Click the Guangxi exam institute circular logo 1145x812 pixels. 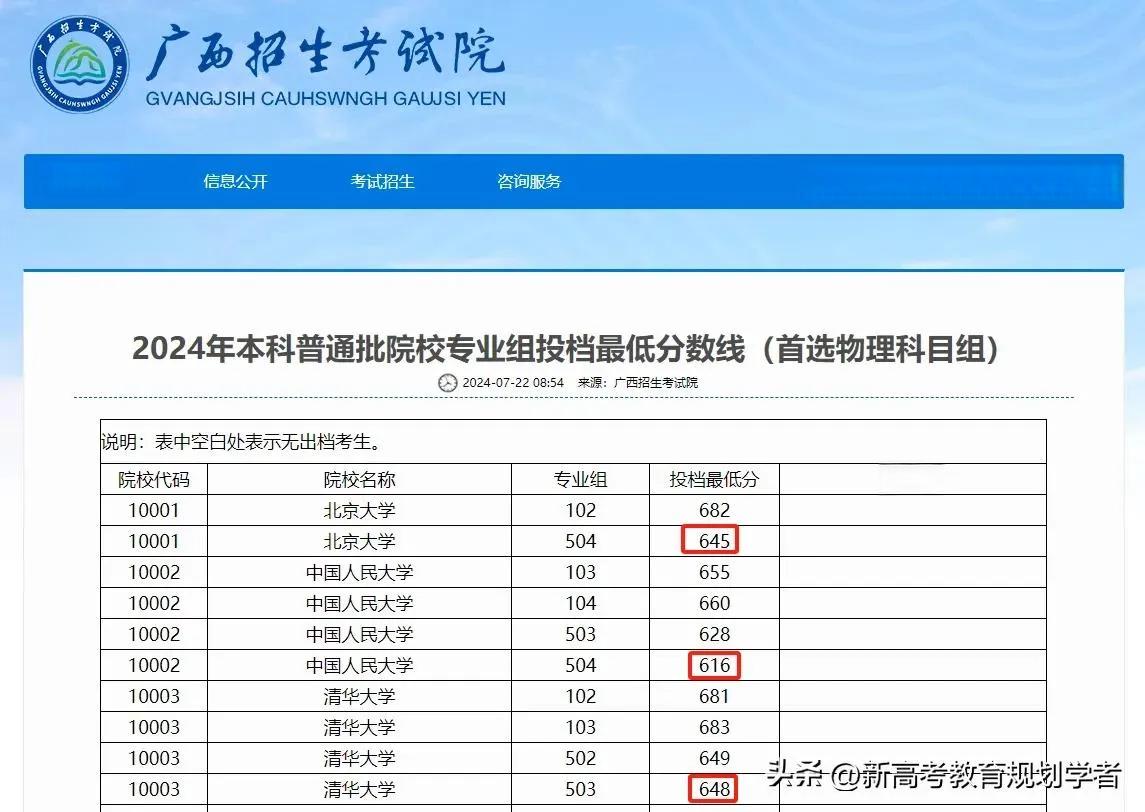(x=78, y=63)
